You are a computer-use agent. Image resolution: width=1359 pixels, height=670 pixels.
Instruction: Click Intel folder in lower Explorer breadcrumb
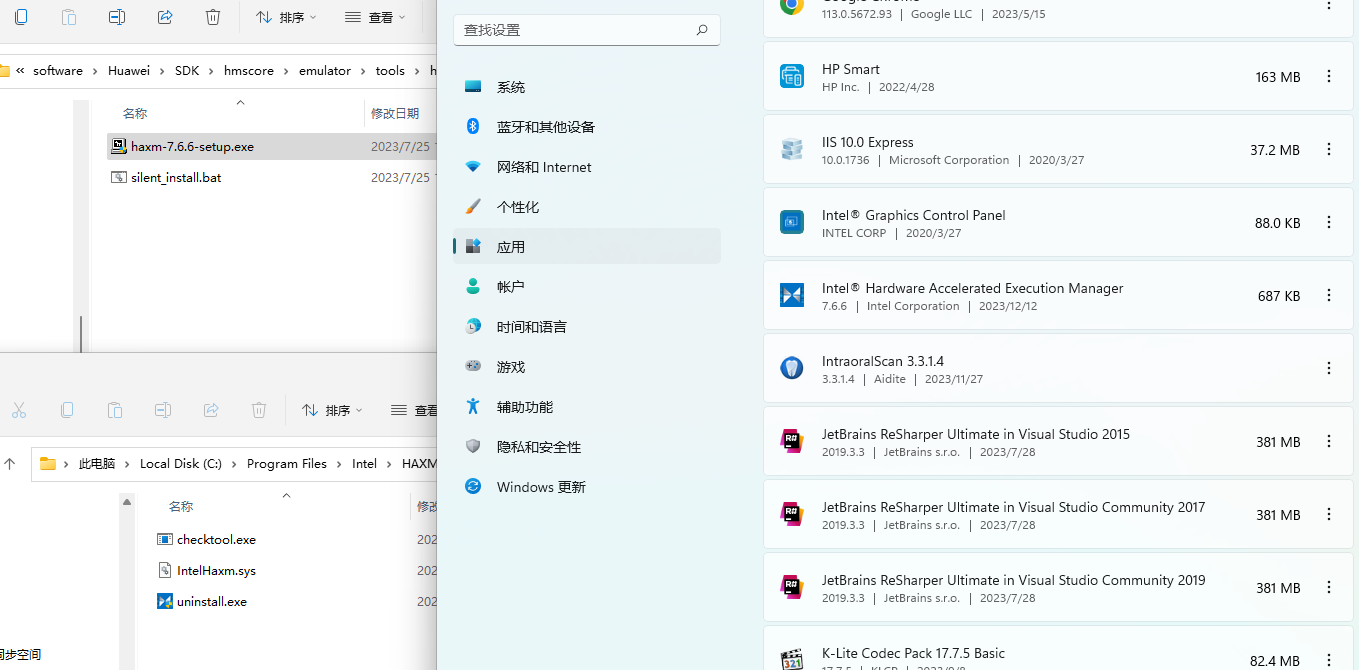click(365, 464)
